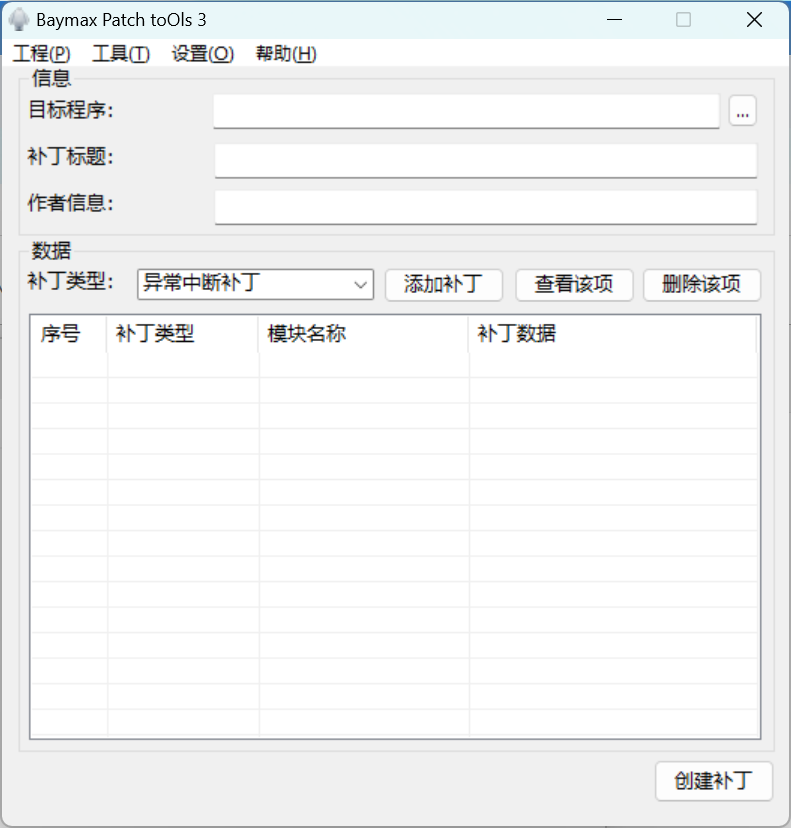Open the 工程(P) menu
This screenshot has width=791, height=828.
[42, 54]
